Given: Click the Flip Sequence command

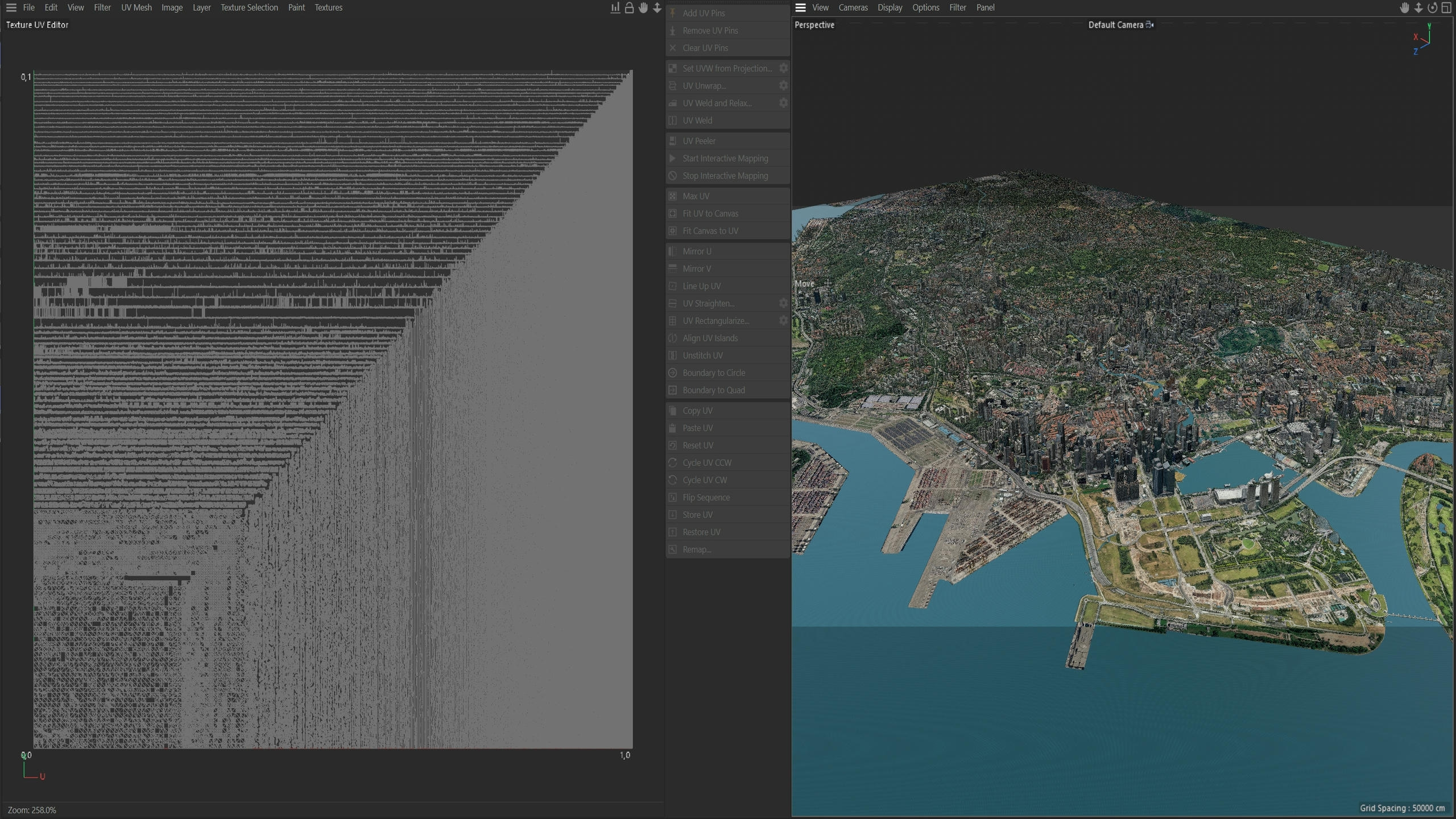Looking at the screenshot, I should click(x=728, y=497).
